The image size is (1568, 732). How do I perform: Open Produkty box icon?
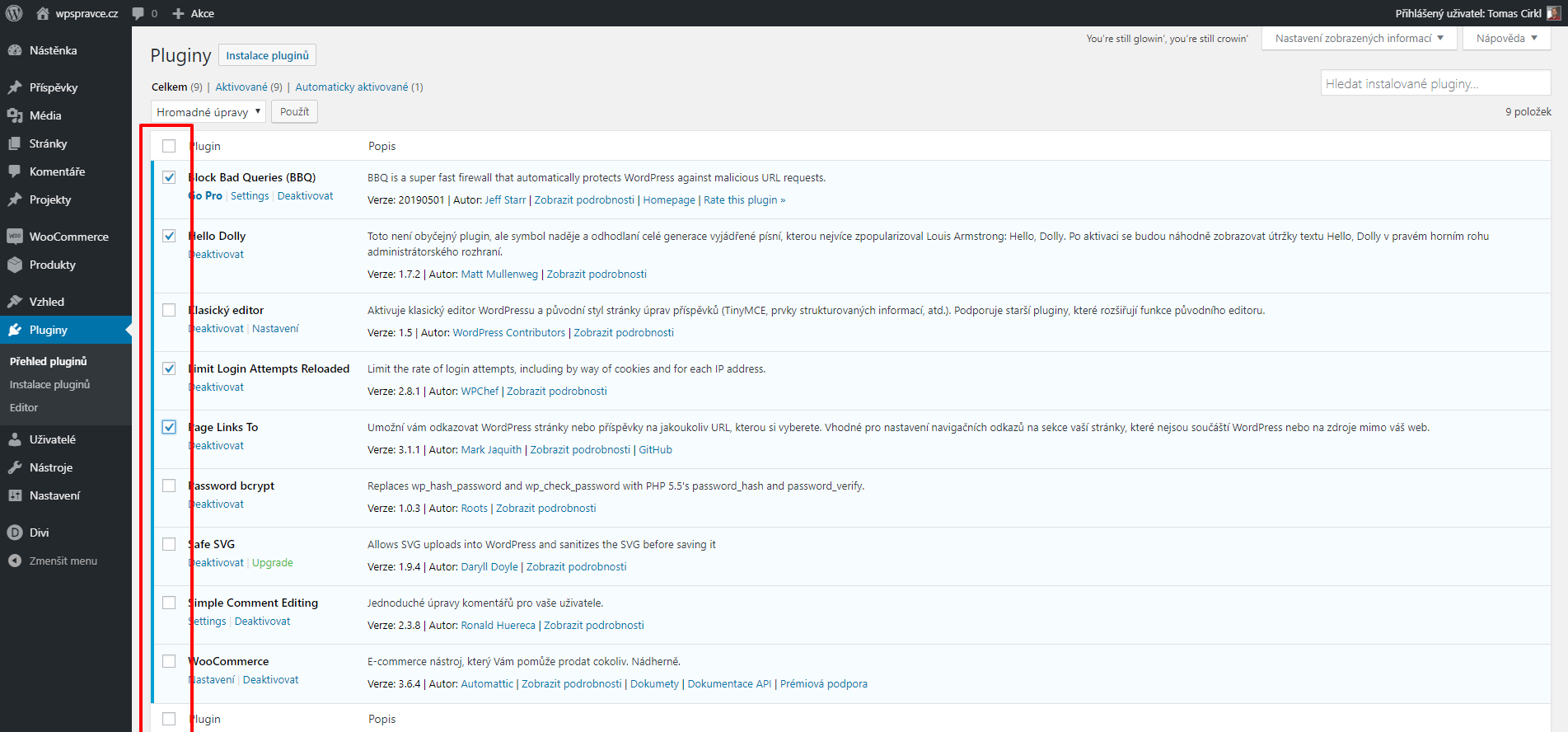[15, 265]
